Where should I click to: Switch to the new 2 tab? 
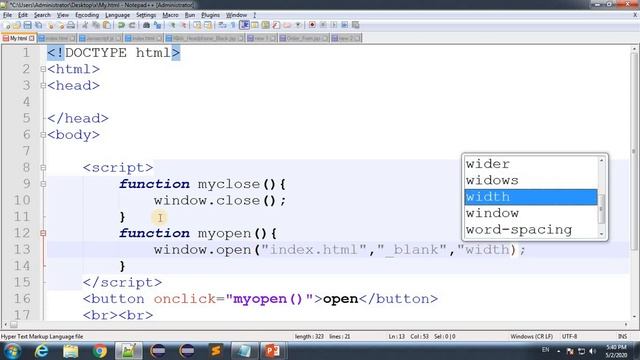pos(346,38)
